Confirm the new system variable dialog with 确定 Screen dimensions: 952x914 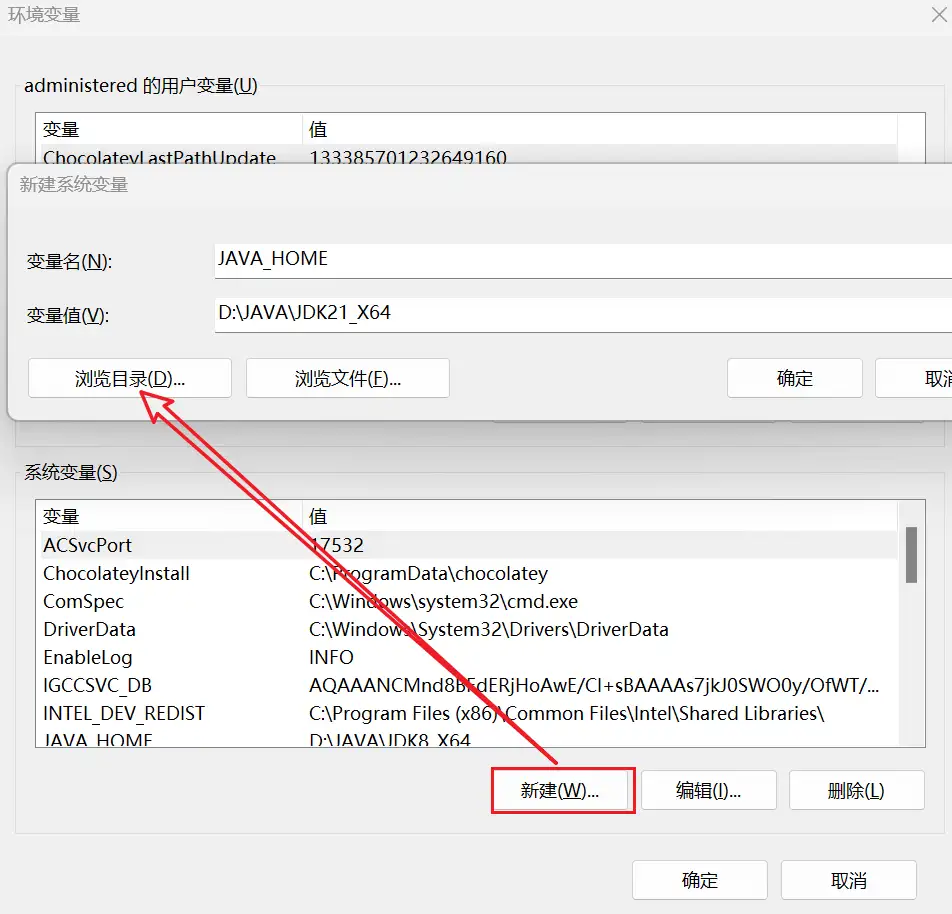click(x=794, y=379)
